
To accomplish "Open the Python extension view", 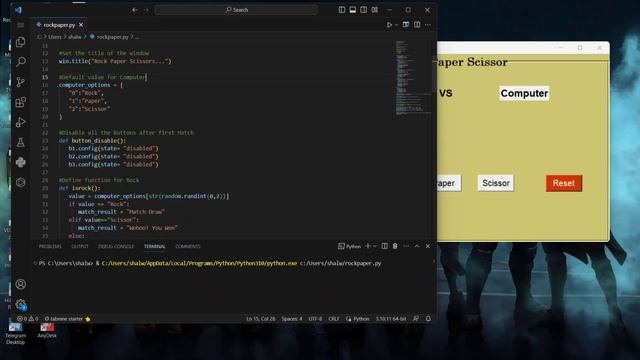I will click(x=20, y=162).
